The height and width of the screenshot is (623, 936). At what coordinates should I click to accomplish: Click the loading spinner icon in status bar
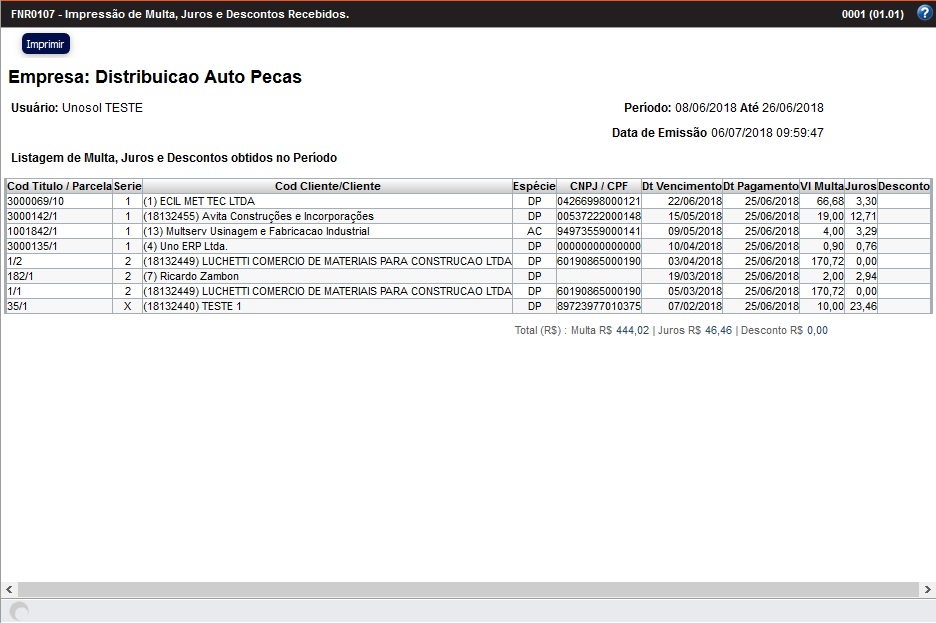click(x=19, y=611)
